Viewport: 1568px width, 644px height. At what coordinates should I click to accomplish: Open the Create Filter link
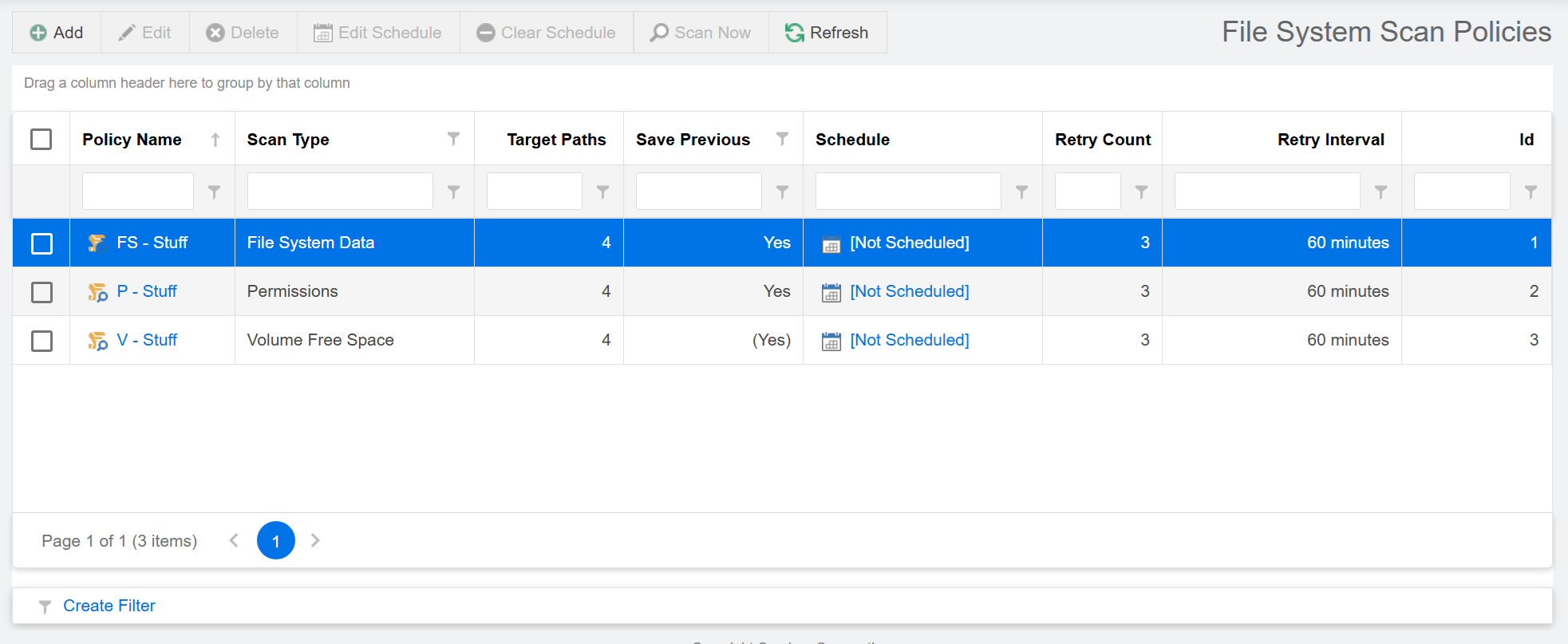[x=109, y=606]
